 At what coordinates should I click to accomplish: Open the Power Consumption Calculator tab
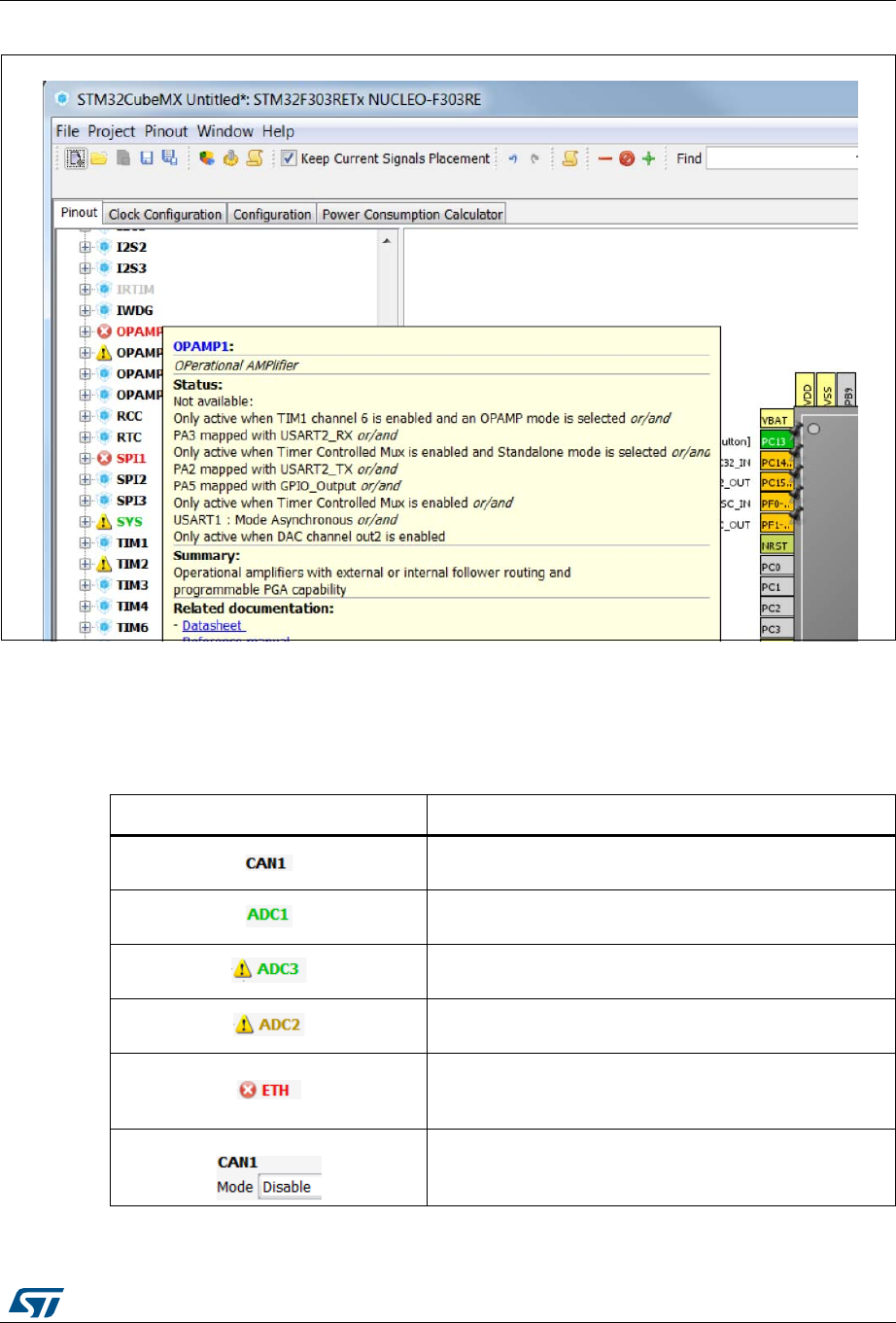412,214
